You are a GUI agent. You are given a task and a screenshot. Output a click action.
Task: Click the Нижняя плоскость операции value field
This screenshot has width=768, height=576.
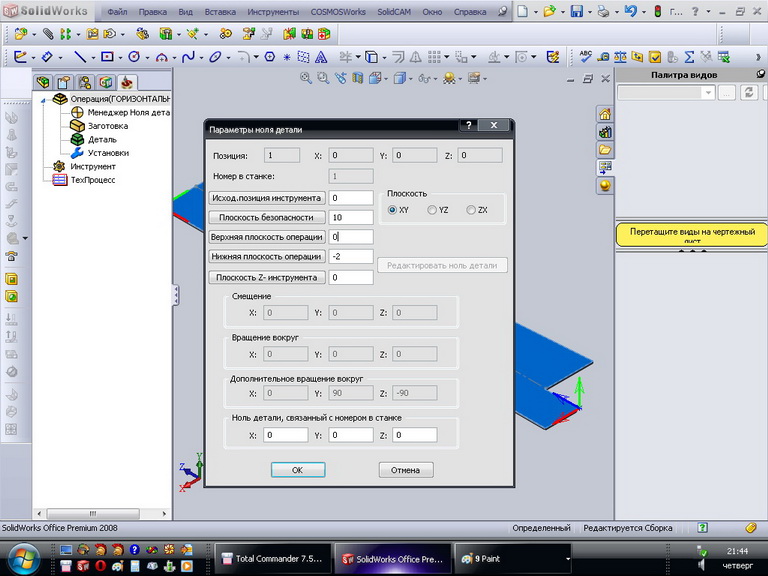tap(351, 257)
